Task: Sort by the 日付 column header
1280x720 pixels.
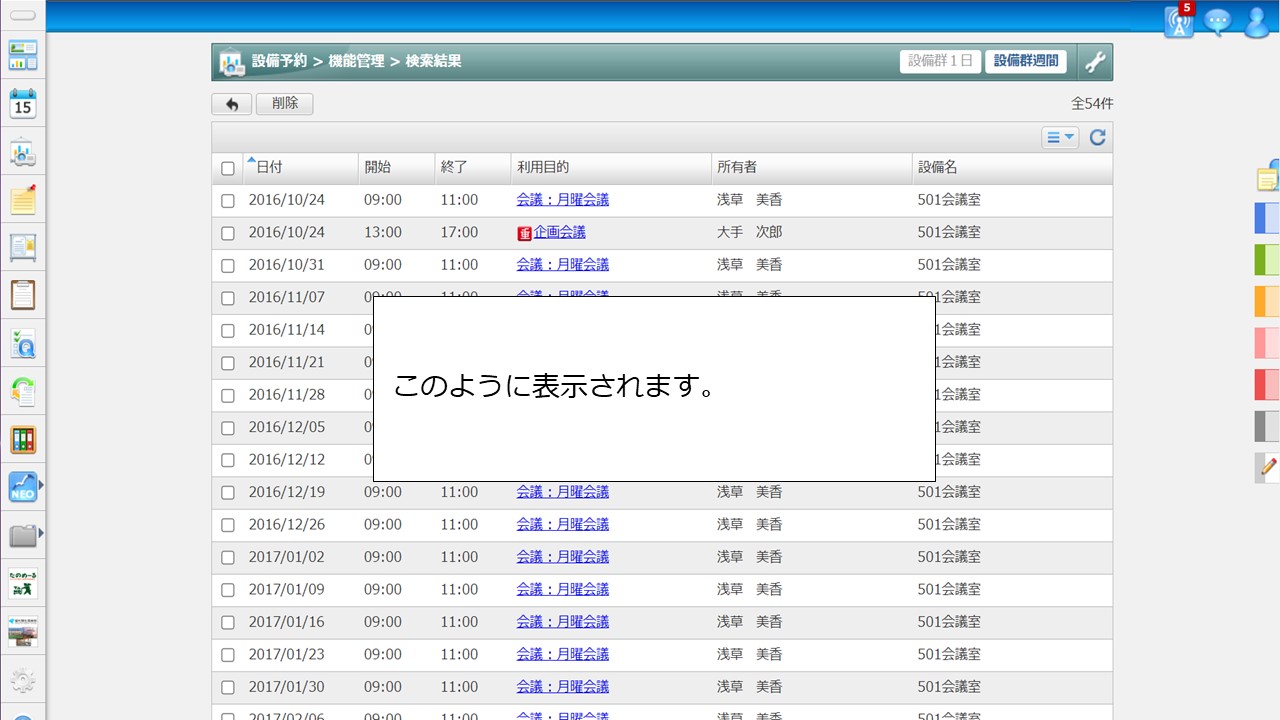Action: (x=269, y=168)
